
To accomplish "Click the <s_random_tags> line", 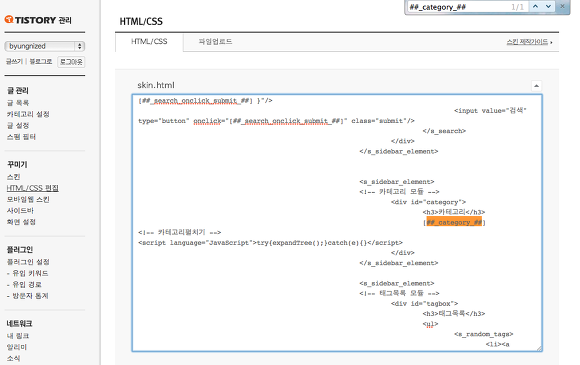I will pyautogui.click(x=484, y=334).
